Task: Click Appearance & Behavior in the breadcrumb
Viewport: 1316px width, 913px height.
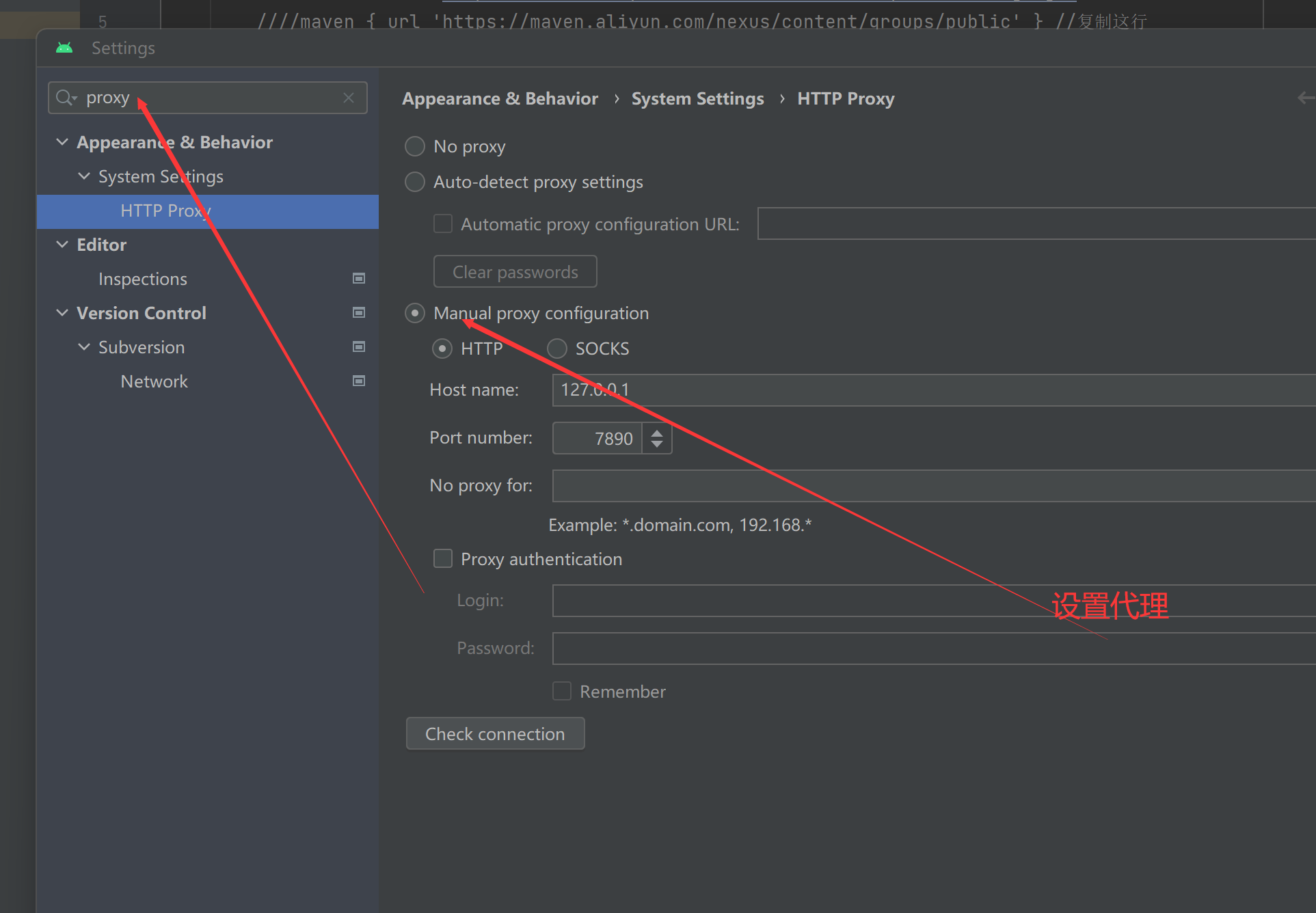Action: 500,99
